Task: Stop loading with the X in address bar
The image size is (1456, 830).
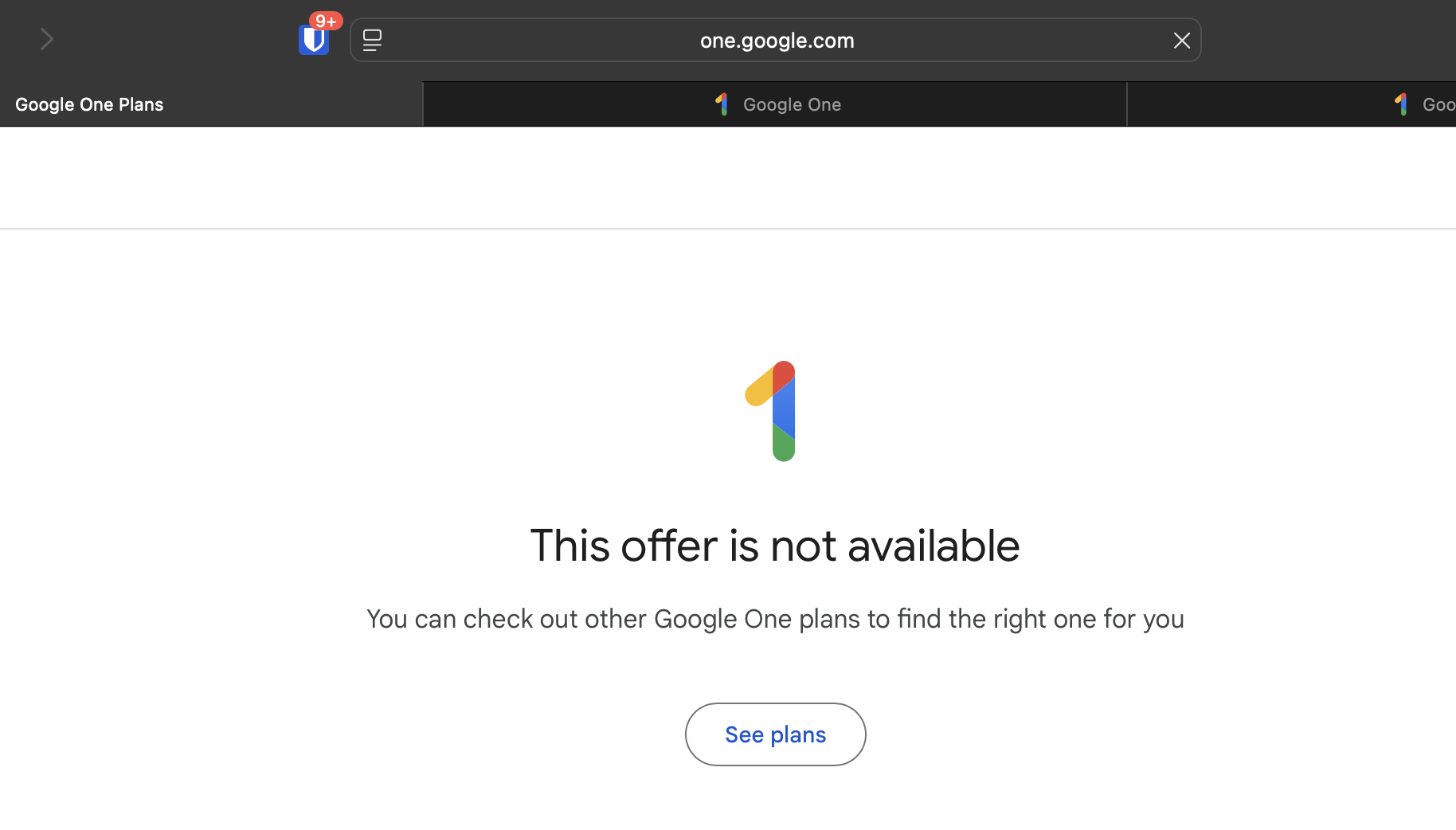Action: point(1181,40)
